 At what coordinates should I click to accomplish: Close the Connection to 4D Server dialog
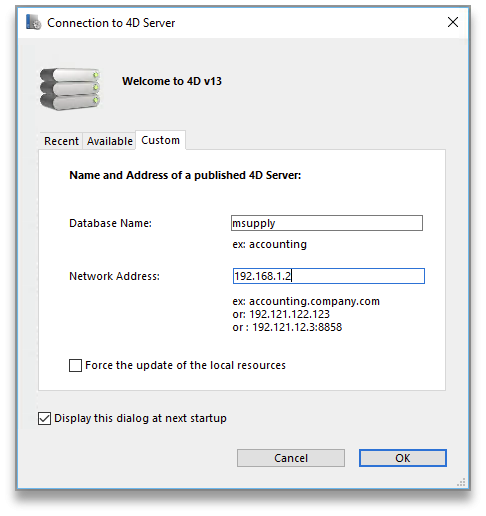453,22
